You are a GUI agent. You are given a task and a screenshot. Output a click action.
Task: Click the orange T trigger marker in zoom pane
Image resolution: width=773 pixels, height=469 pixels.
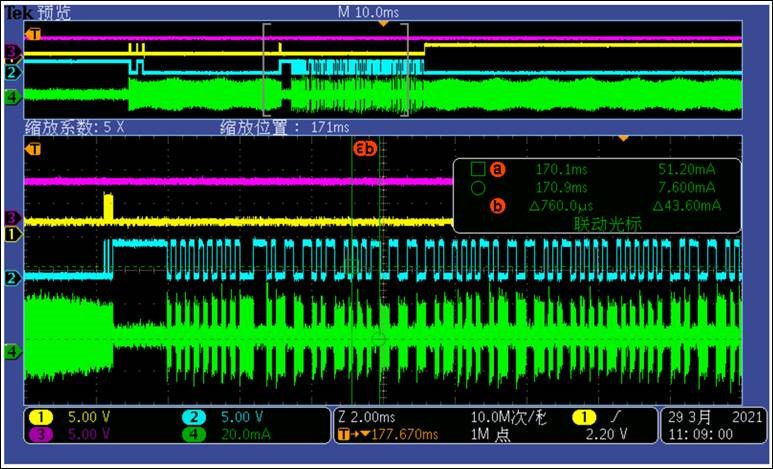[x=33, y=148]
